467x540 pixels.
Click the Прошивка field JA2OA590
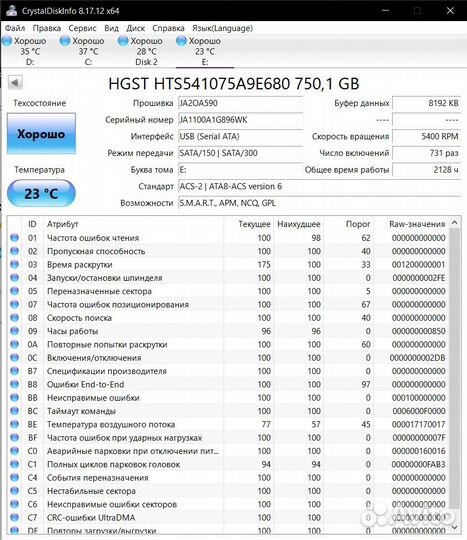click(240, 103)
